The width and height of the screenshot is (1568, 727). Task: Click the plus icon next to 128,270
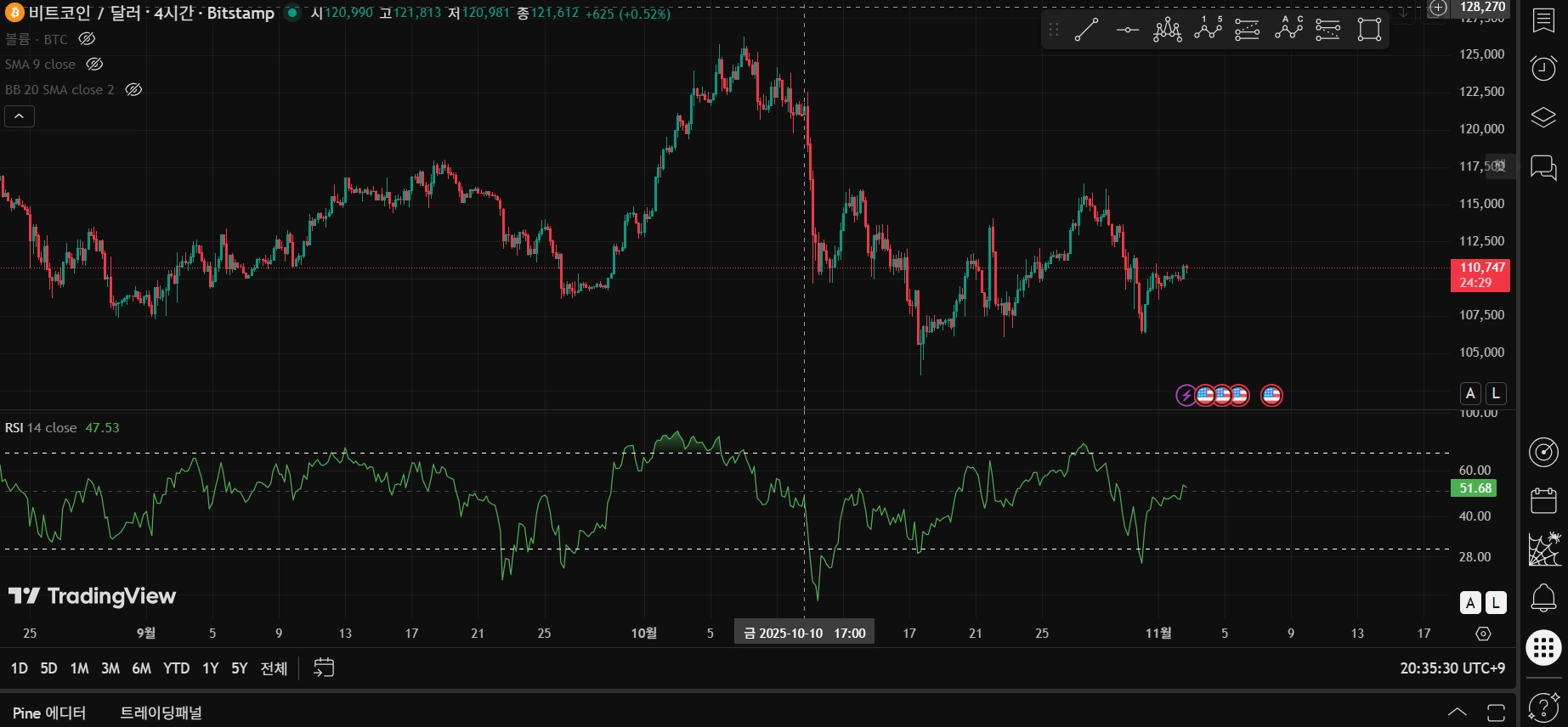pos(1438,8)
